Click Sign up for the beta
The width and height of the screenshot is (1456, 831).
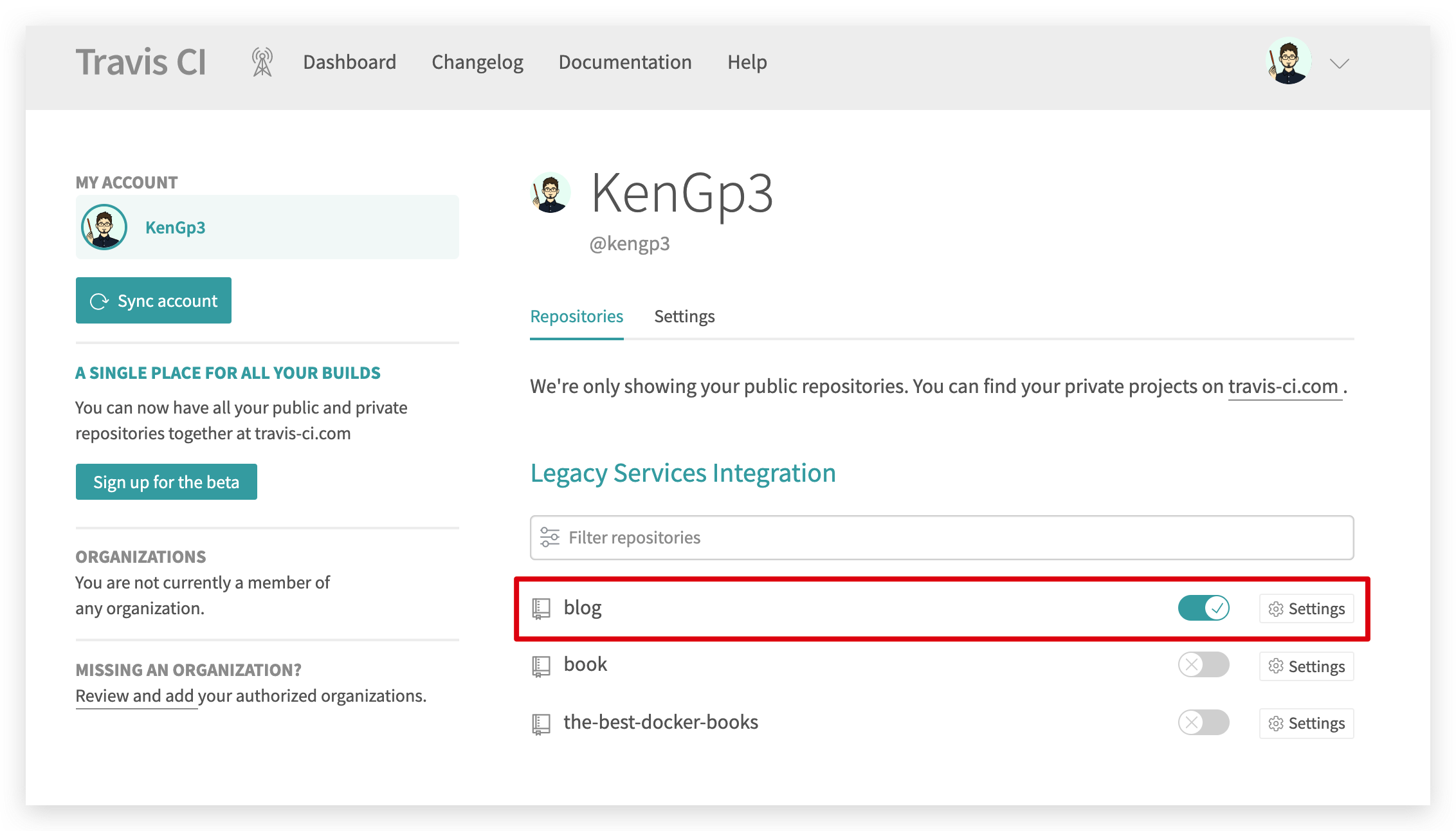[x=167, y=482]
